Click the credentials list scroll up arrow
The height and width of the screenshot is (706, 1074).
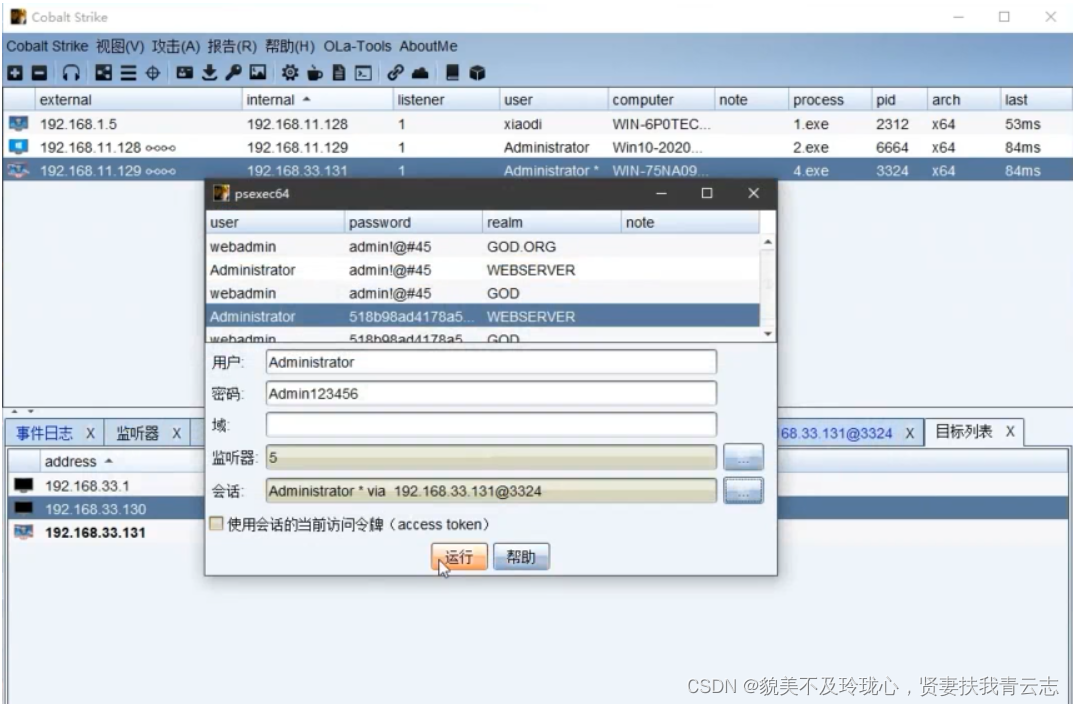pyautogui.click(x=768, y=242)
